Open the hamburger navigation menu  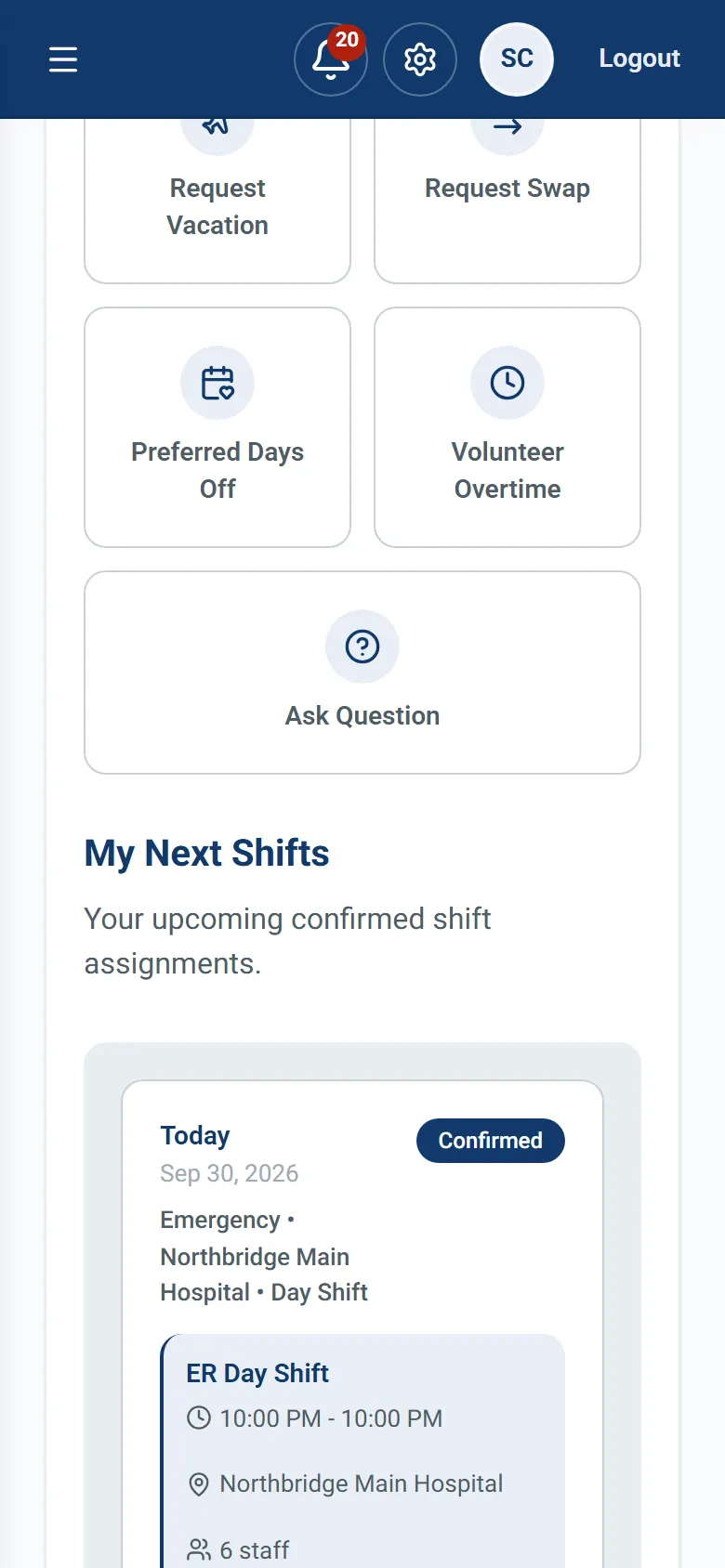63,59
